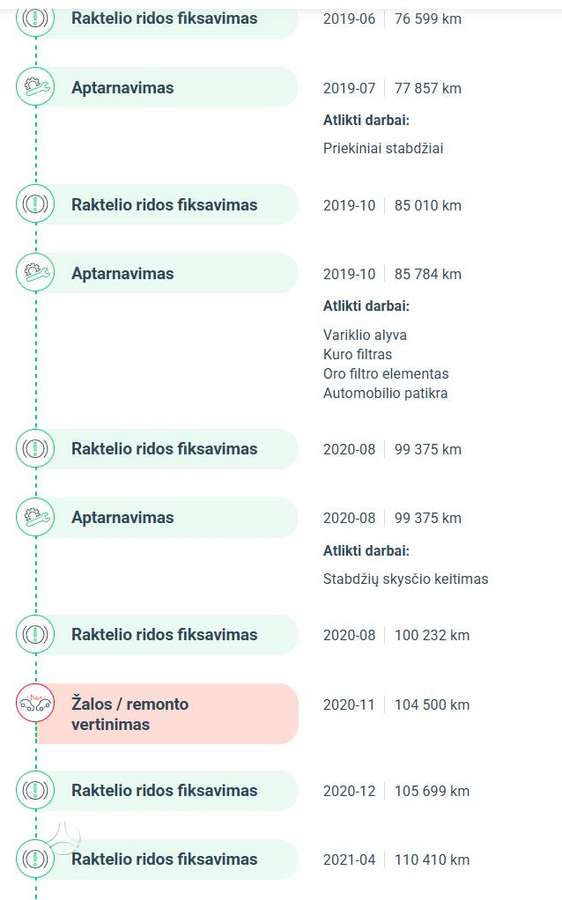The width and height of the screenshot is (562, 900).
Task: Click the Stabdžių skysčio keitimas work item
Action: [405, 579]
